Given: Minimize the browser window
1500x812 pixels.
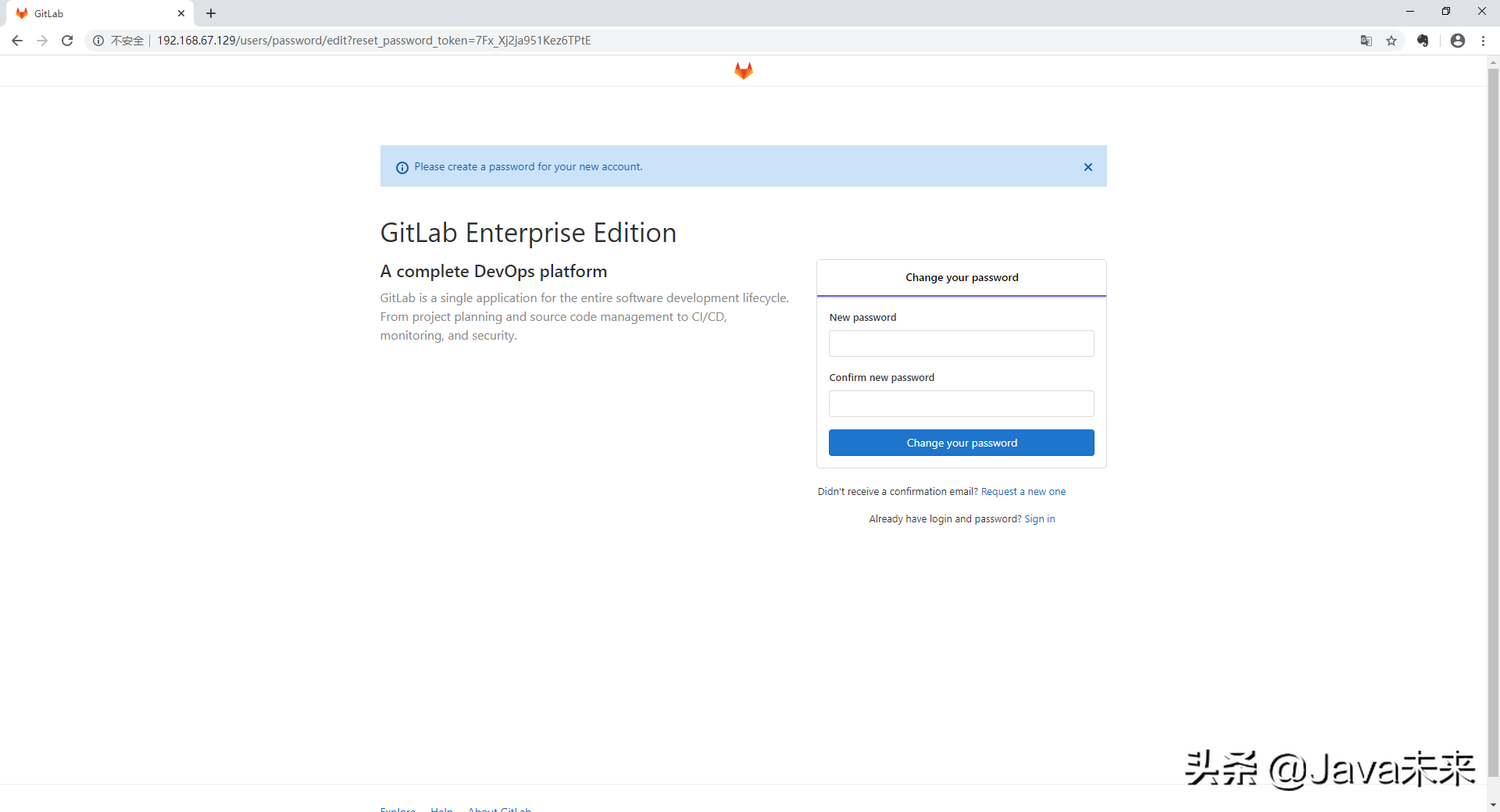Looking at the screenshot, I should tap(1410, 12).
